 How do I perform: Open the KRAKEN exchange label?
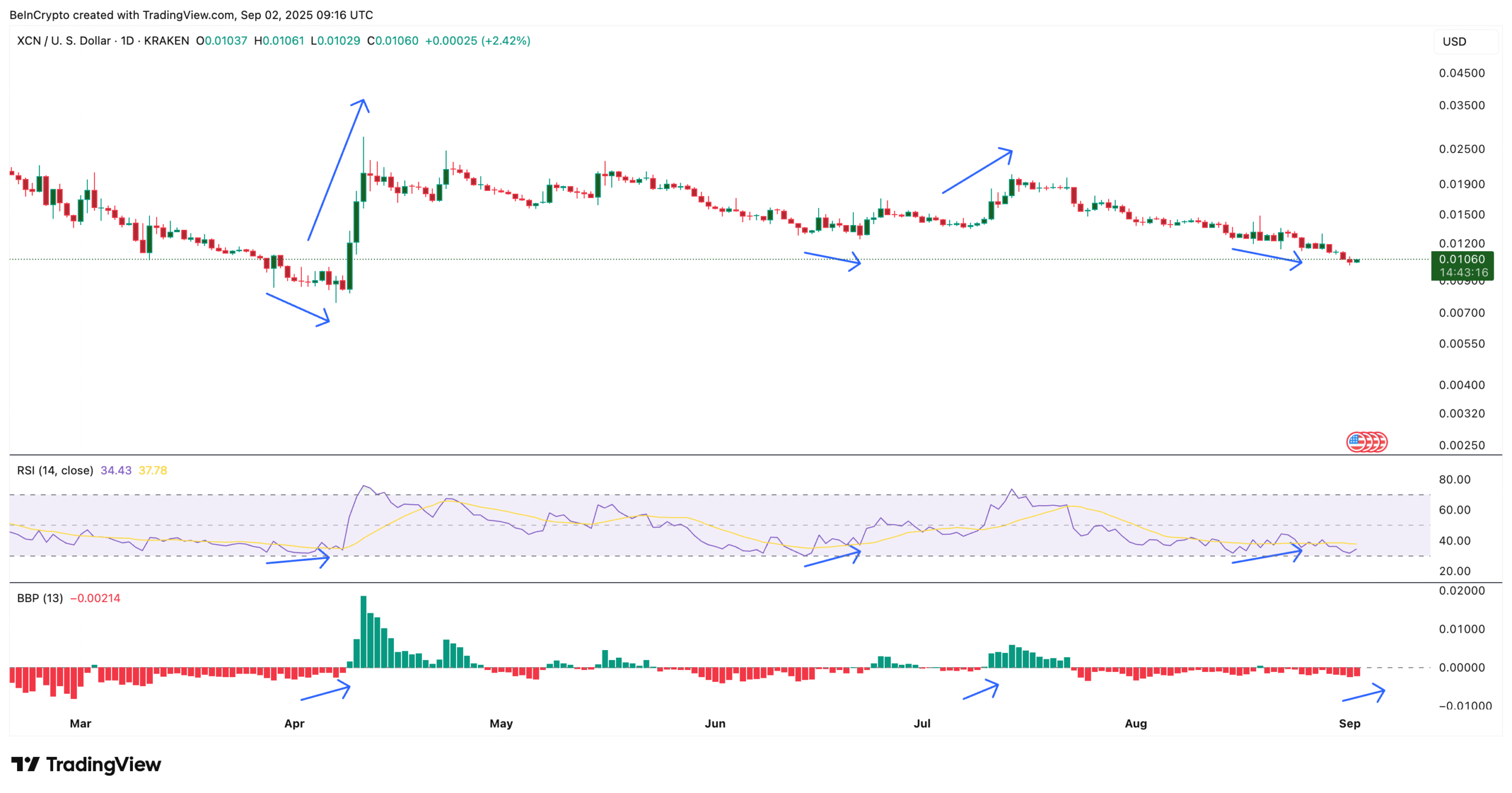coord(167,41)
